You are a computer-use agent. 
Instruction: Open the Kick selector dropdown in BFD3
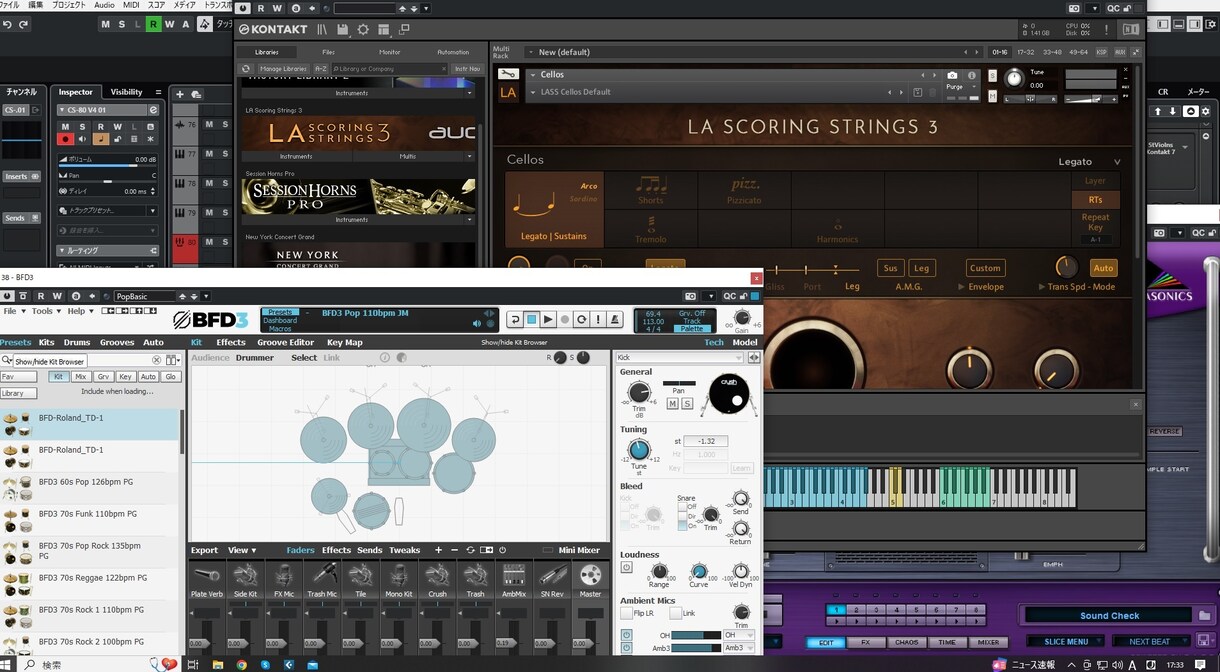tap(680, 357)
